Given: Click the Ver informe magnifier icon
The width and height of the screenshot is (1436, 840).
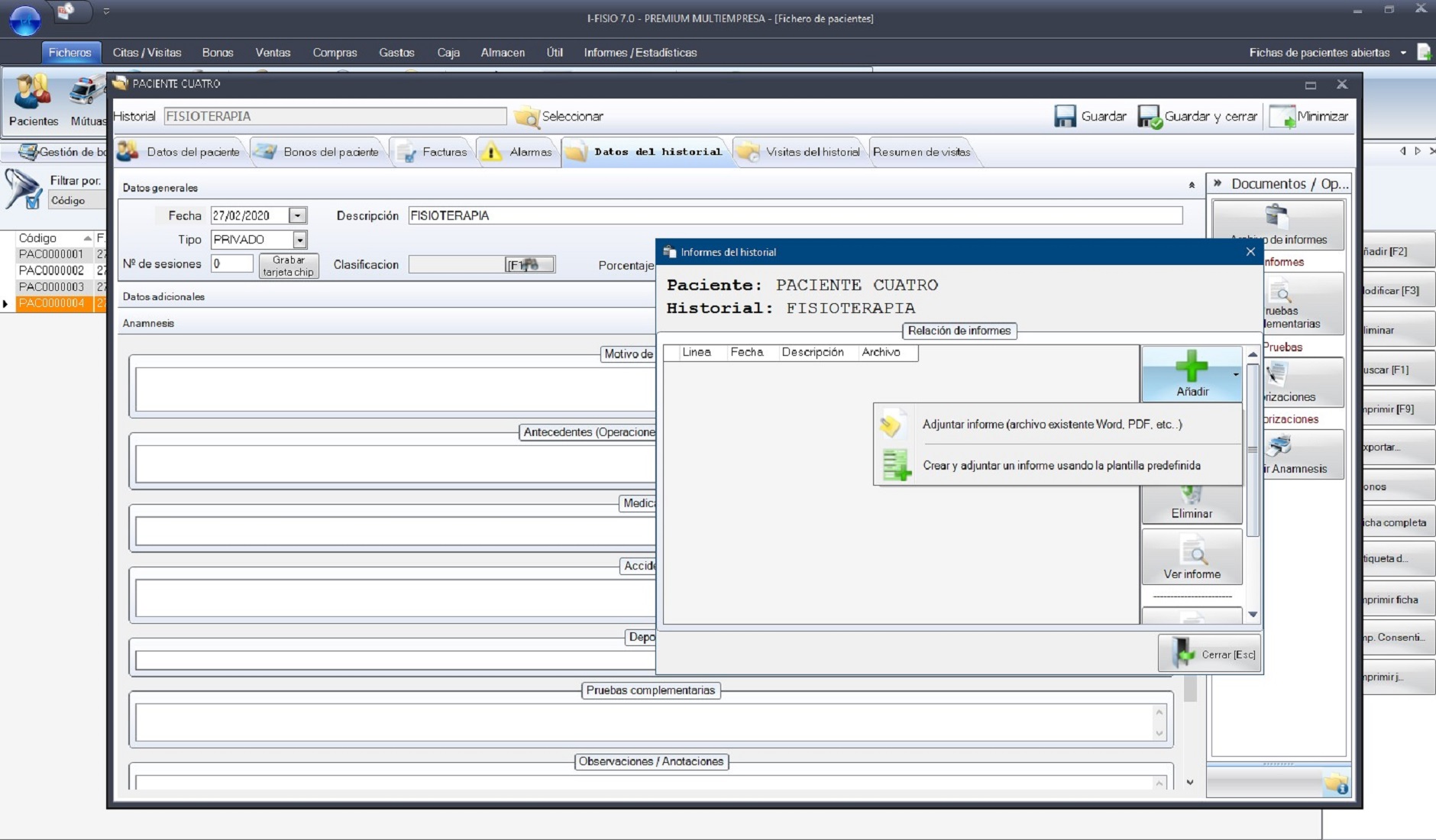Looking at the screenshot, I should point(1192,551).
